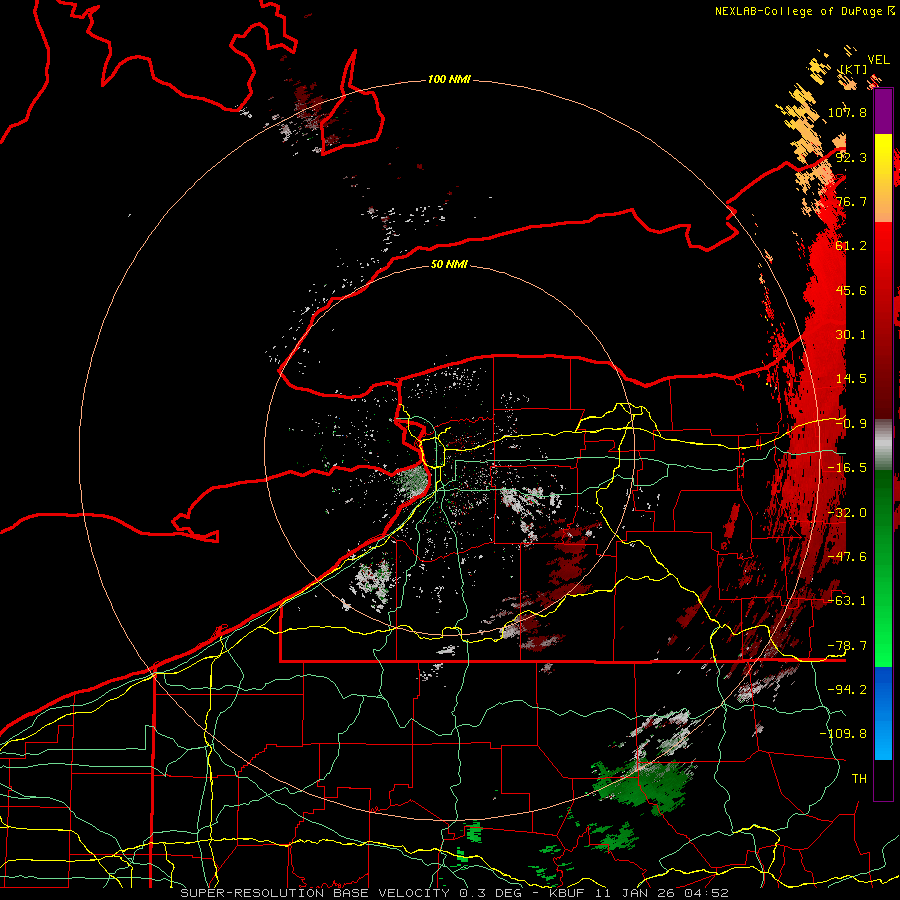Viewport: 900px width, 900px height.
Task: Click the 92.3 value on velocity scale
Action: coord(851,157)
